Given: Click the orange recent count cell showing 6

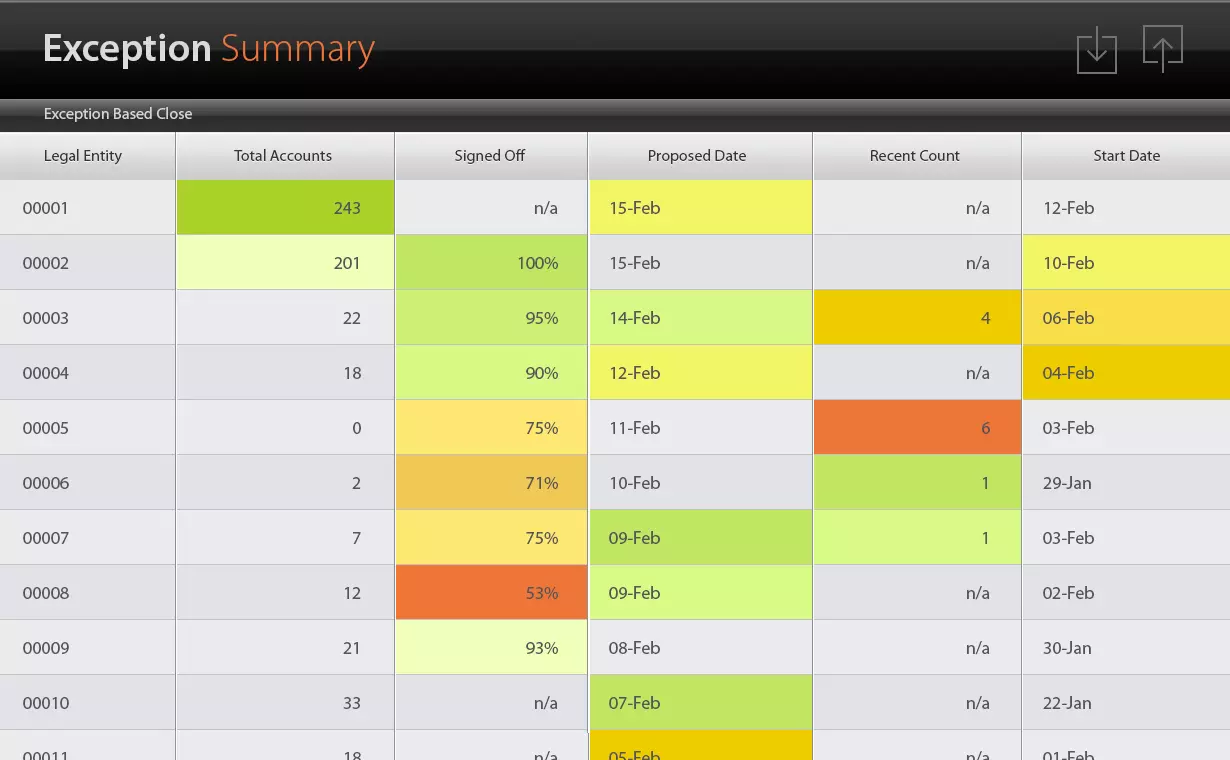Looking at the screenshot, I should (917, 428).
